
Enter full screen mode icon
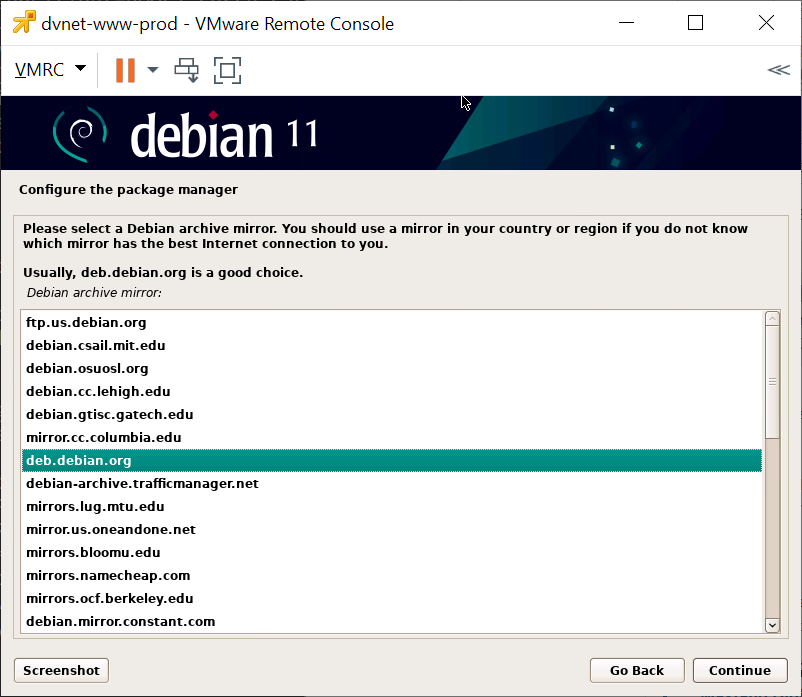228,70
